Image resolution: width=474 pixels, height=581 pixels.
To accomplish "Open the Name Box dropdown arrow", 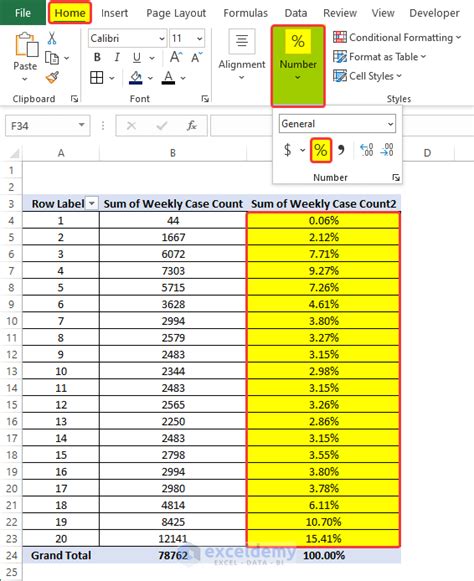I will click(x=82, y=126).
